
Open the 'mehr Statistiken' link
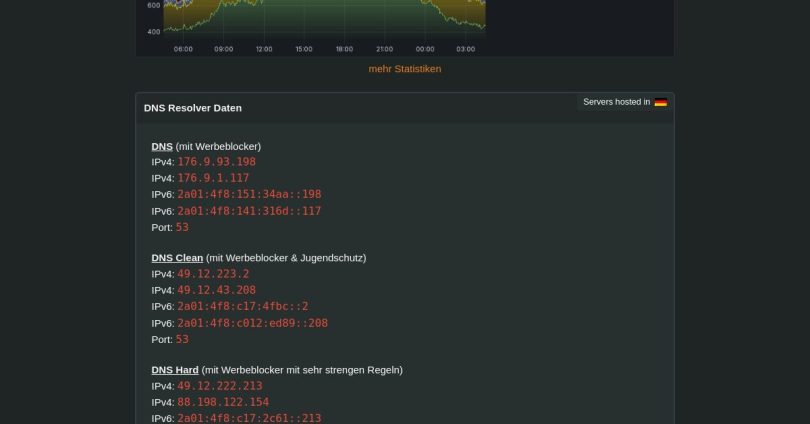pyautogui.click(x=404, y=69)
